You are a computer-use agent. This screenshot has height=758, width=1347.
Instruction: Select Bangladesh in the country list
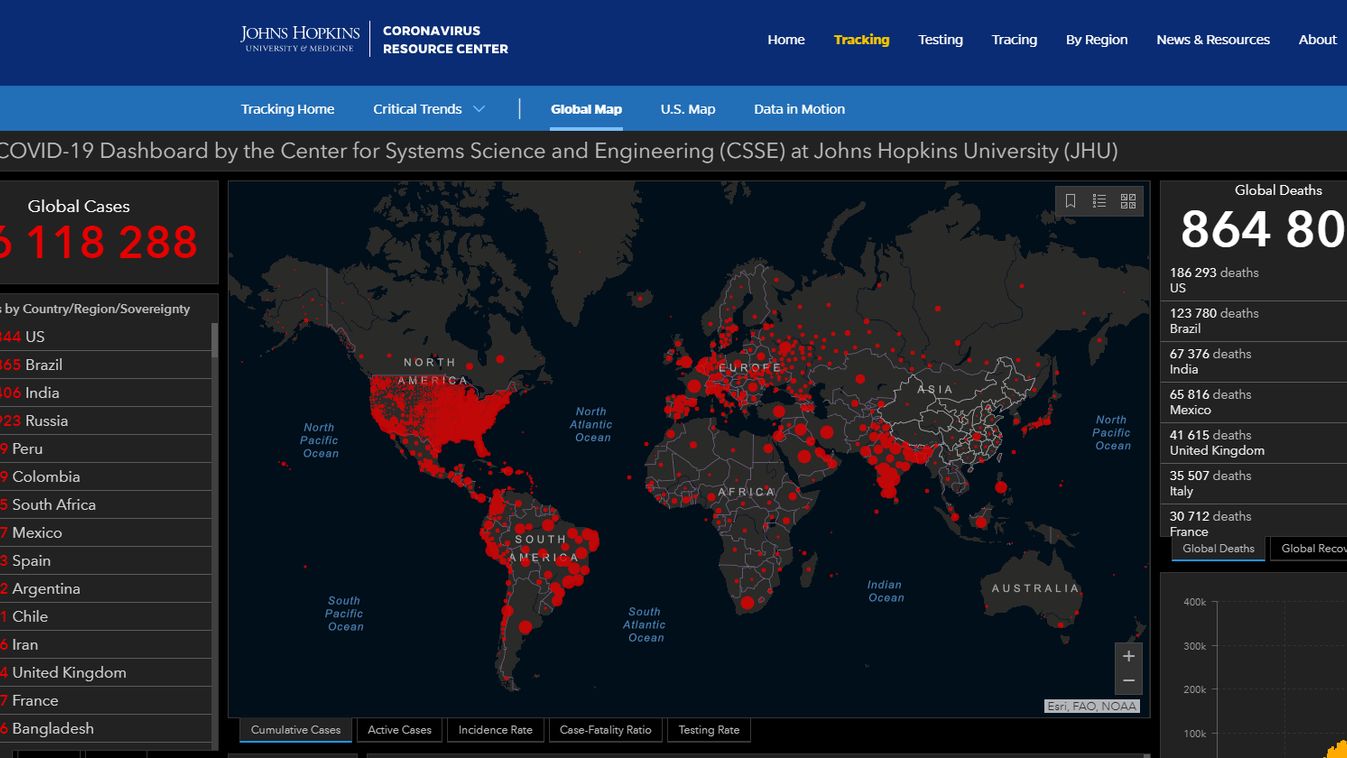point(105,729)
